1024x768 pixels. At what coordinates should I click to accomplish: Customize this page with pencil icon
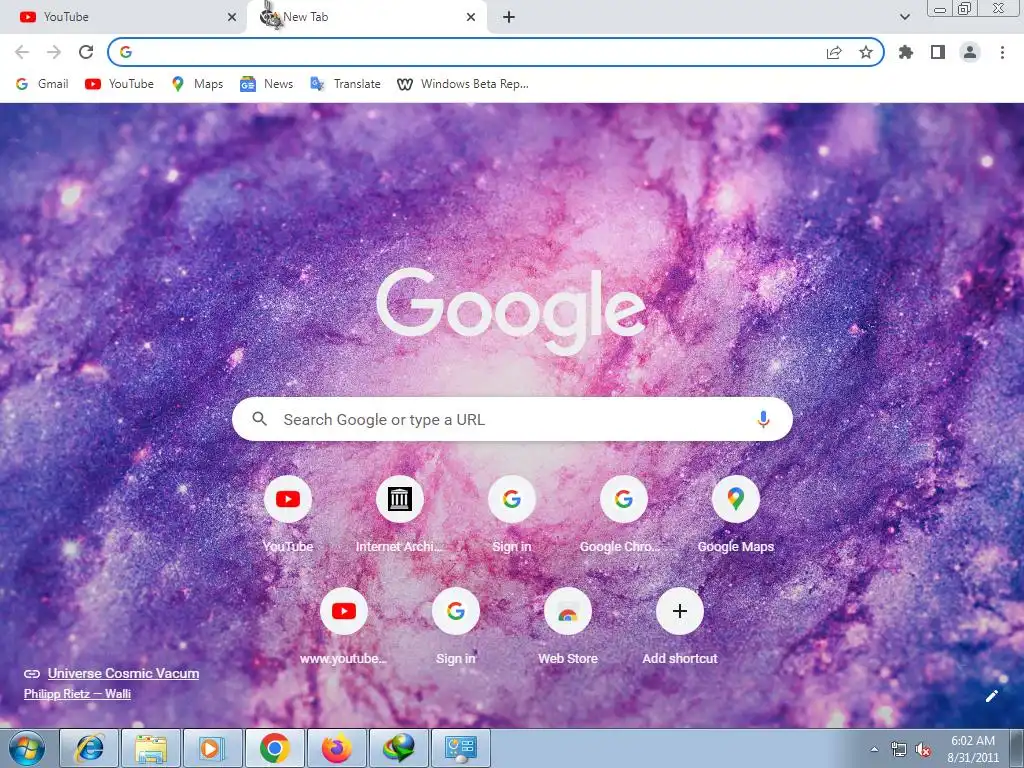(x=992, y=696)
